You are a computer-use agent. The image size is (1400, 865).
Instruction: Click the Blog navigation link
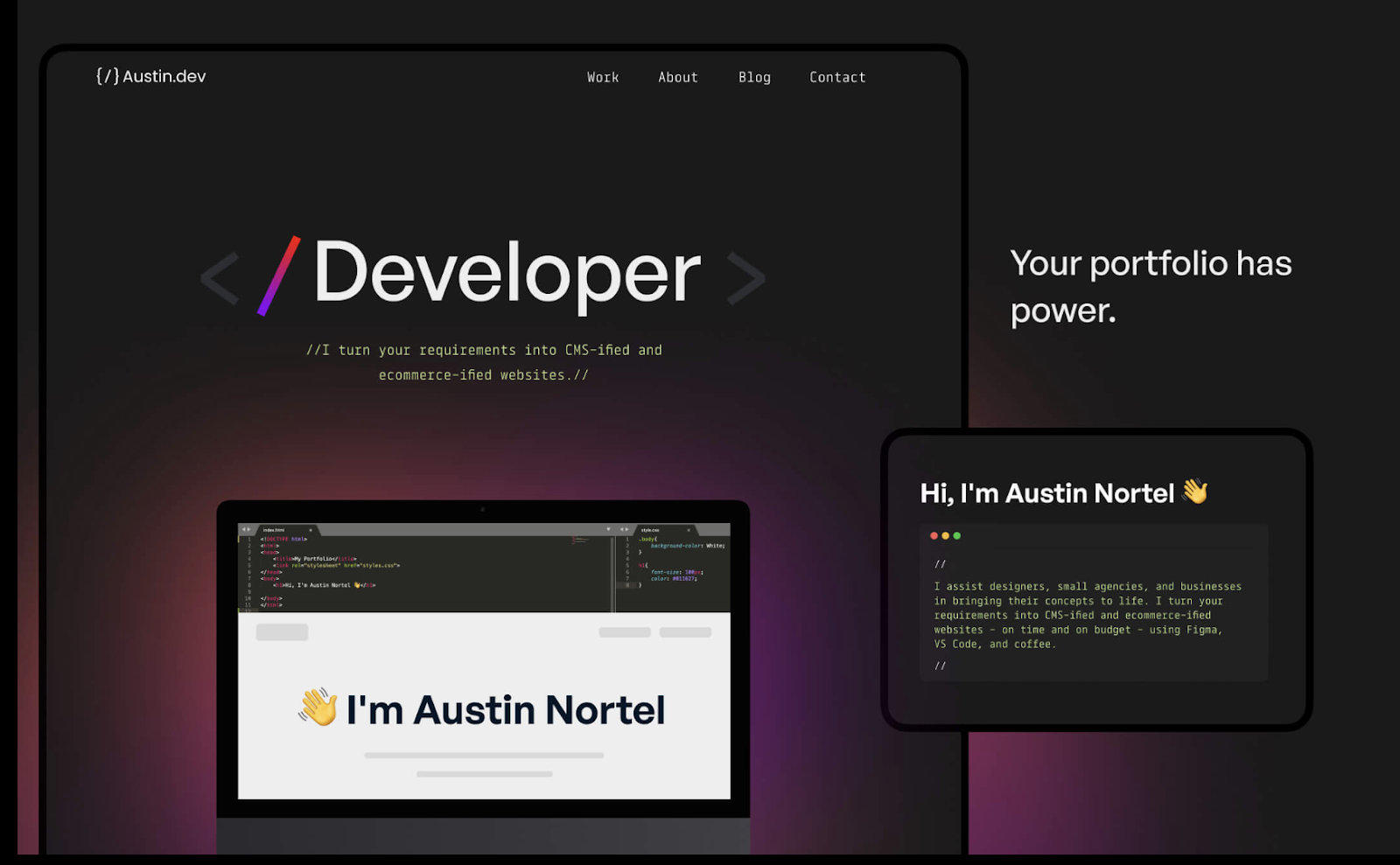754,77
